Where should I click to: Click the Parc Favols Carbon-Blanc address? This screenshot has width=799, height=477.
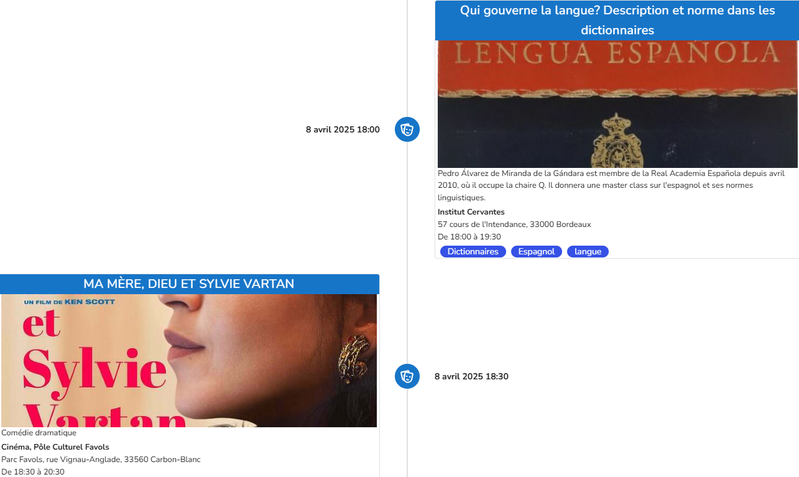(x=101, y=459)
